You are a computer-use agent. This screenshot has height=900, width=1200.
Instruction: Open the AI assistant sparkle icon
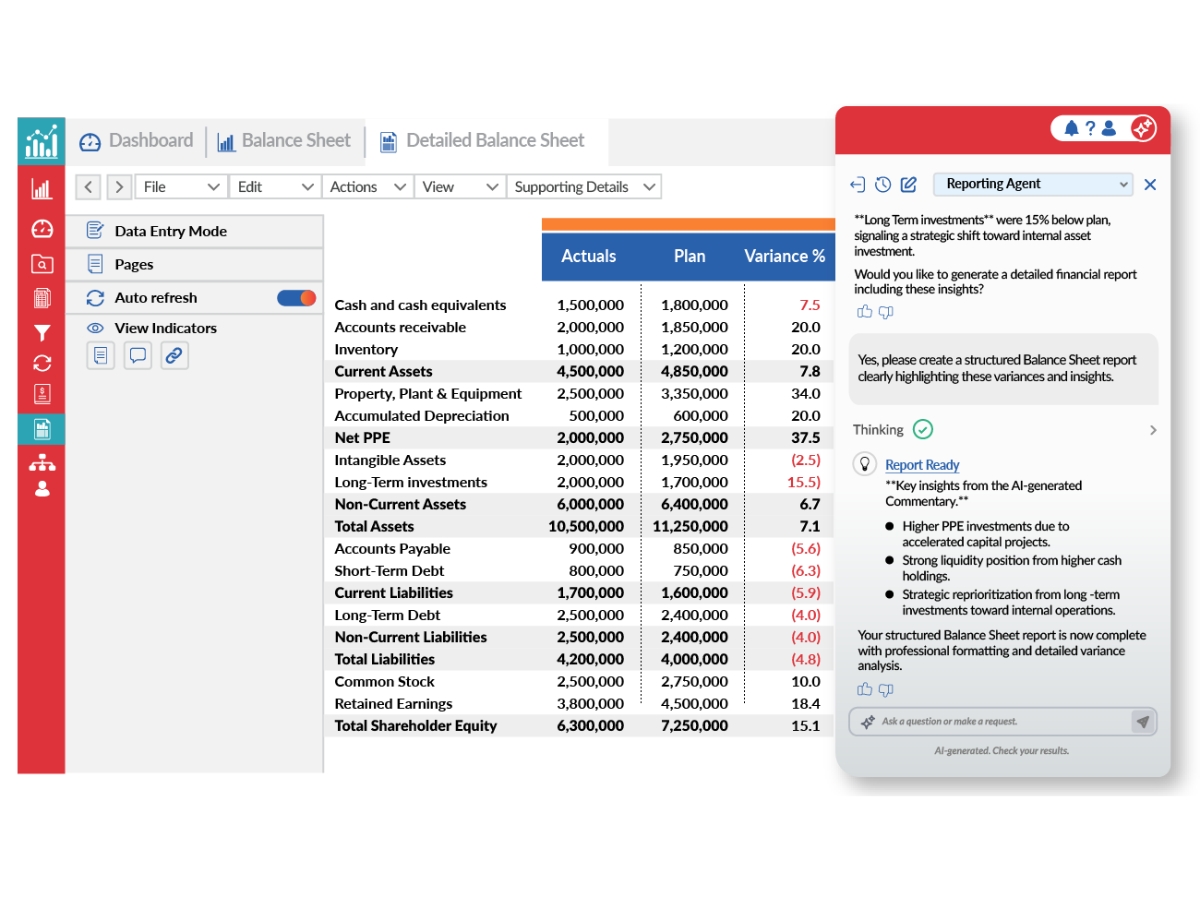click(1143, 128)
